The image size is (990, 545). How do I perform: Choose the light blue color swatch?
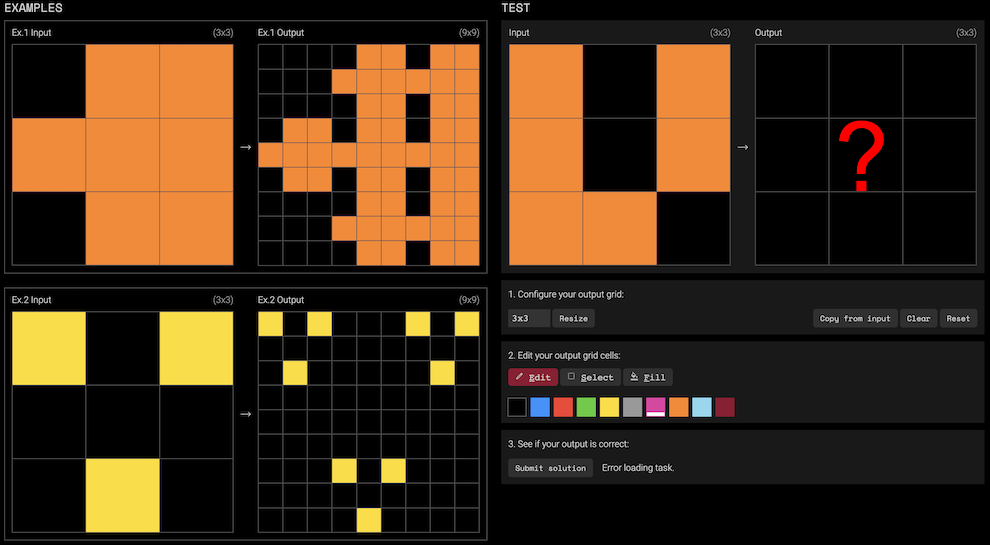(701, 407)
